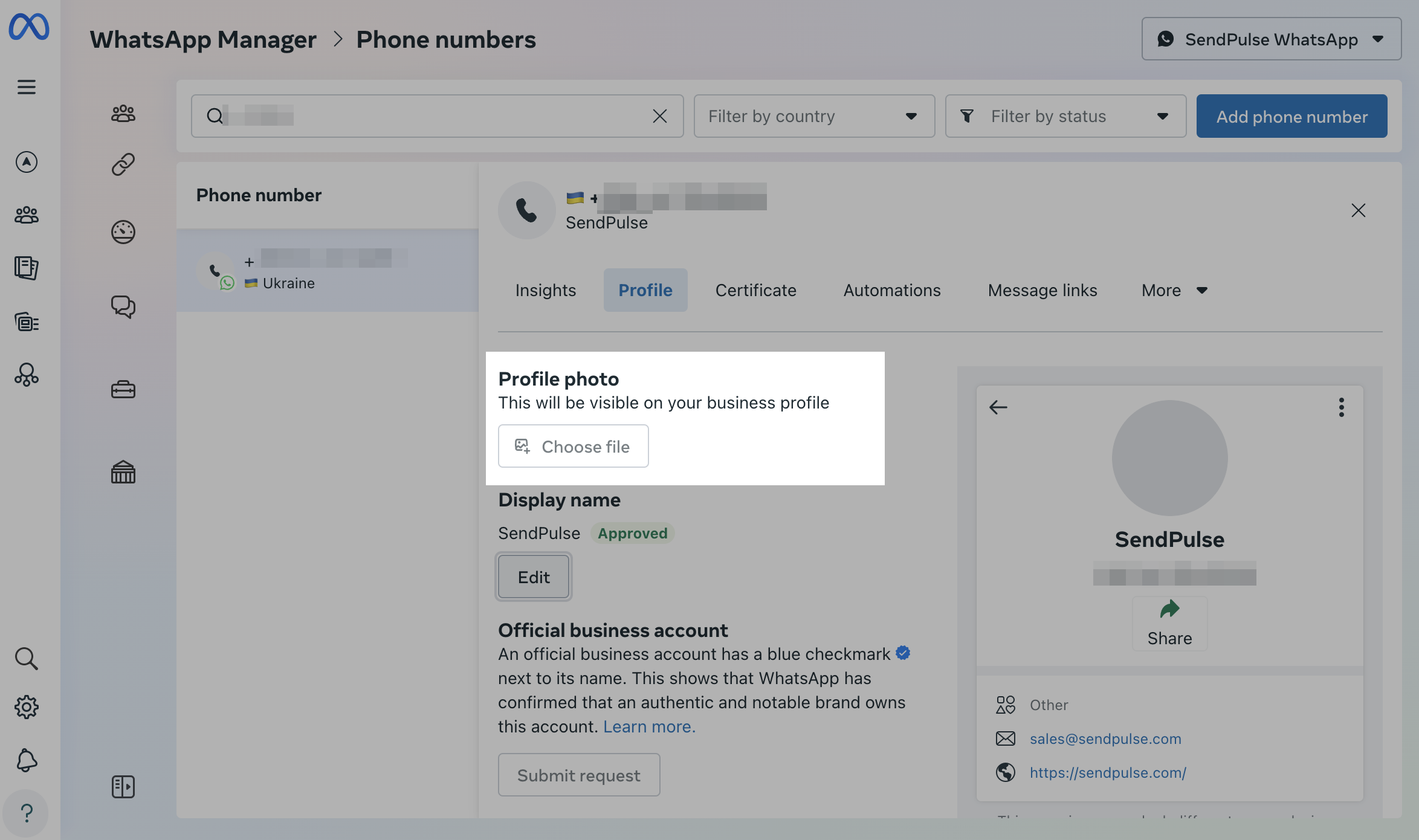Open the link icon in sidebar
Screen dimensions: 1419x840
[123, 164]
